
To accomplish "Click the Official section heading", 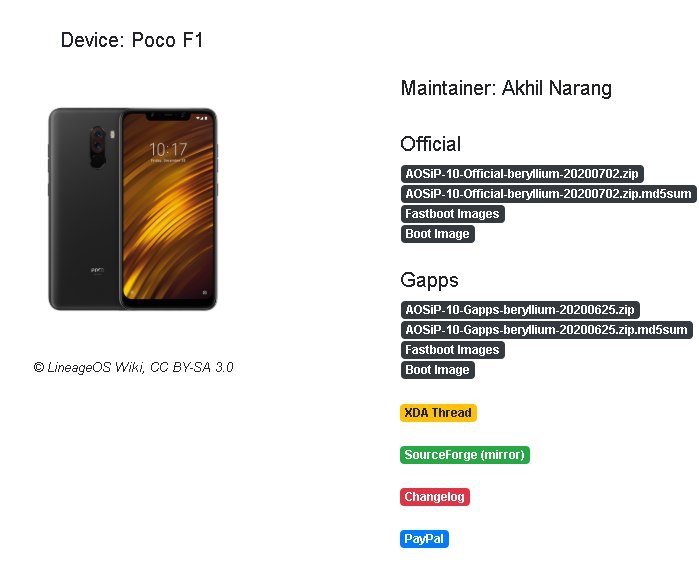I will pos(431,144).
